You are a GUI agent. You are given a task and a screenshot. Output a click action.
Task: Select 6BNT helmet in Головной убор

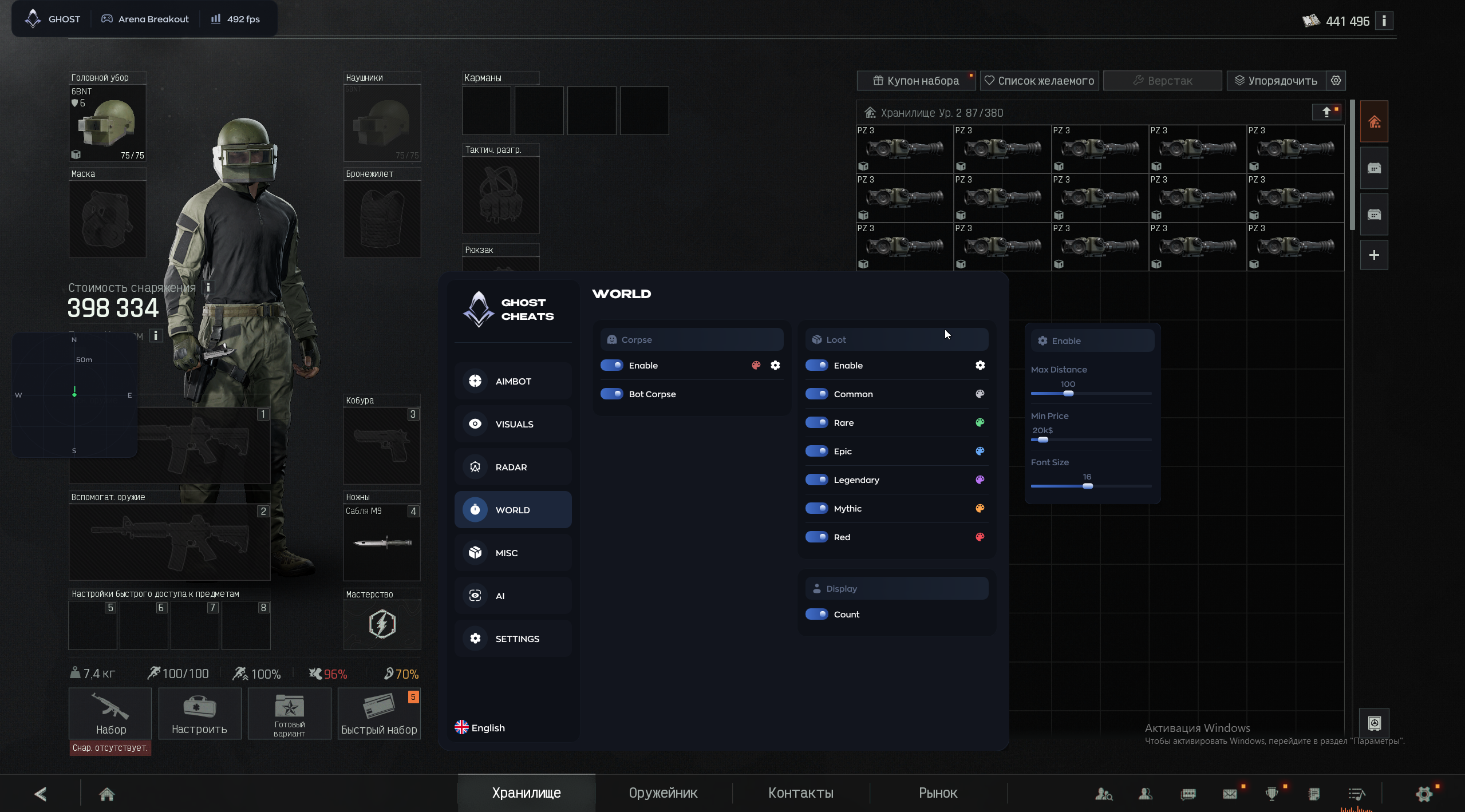108,123
